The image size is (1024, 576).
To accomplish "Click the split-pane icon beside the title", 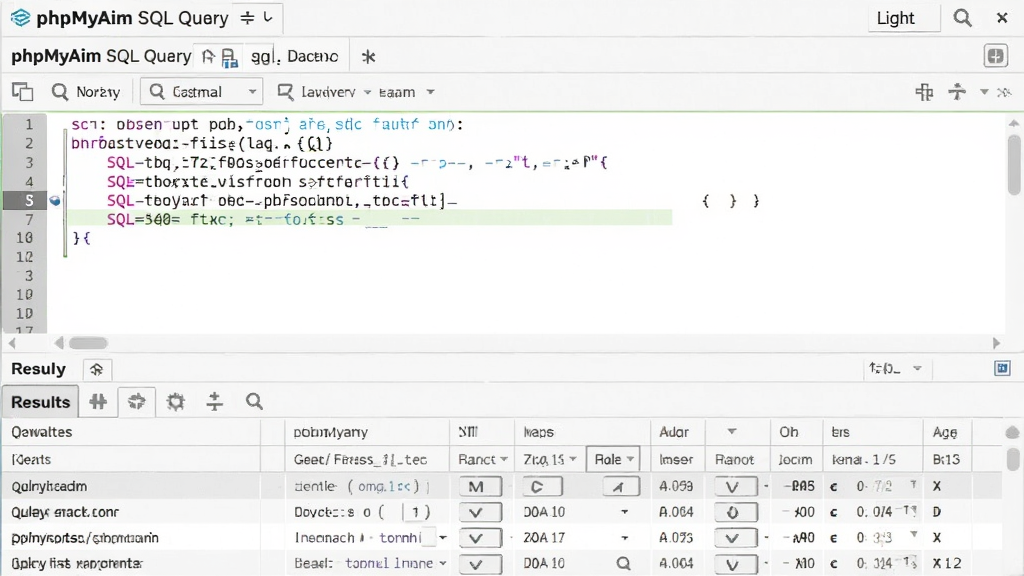I will click(247, 18).
